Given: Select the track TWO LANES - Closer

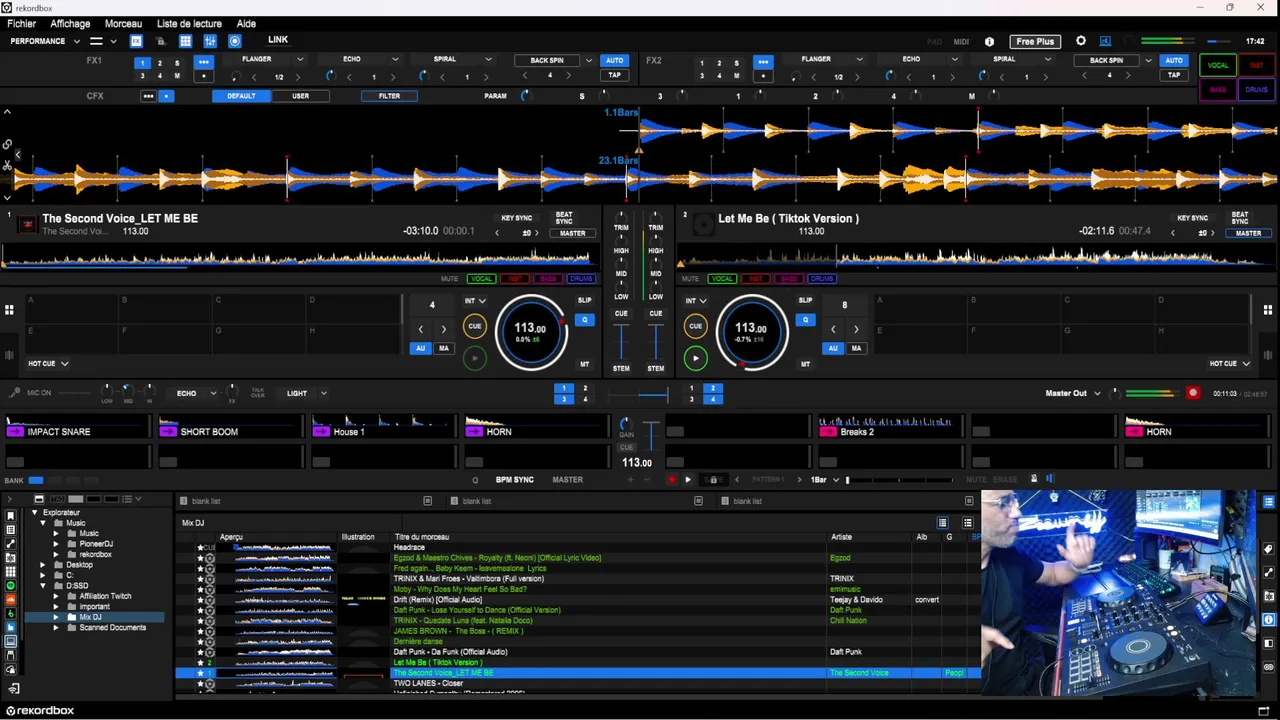Looking at the screenshot, I should click(x=428, y=683).
